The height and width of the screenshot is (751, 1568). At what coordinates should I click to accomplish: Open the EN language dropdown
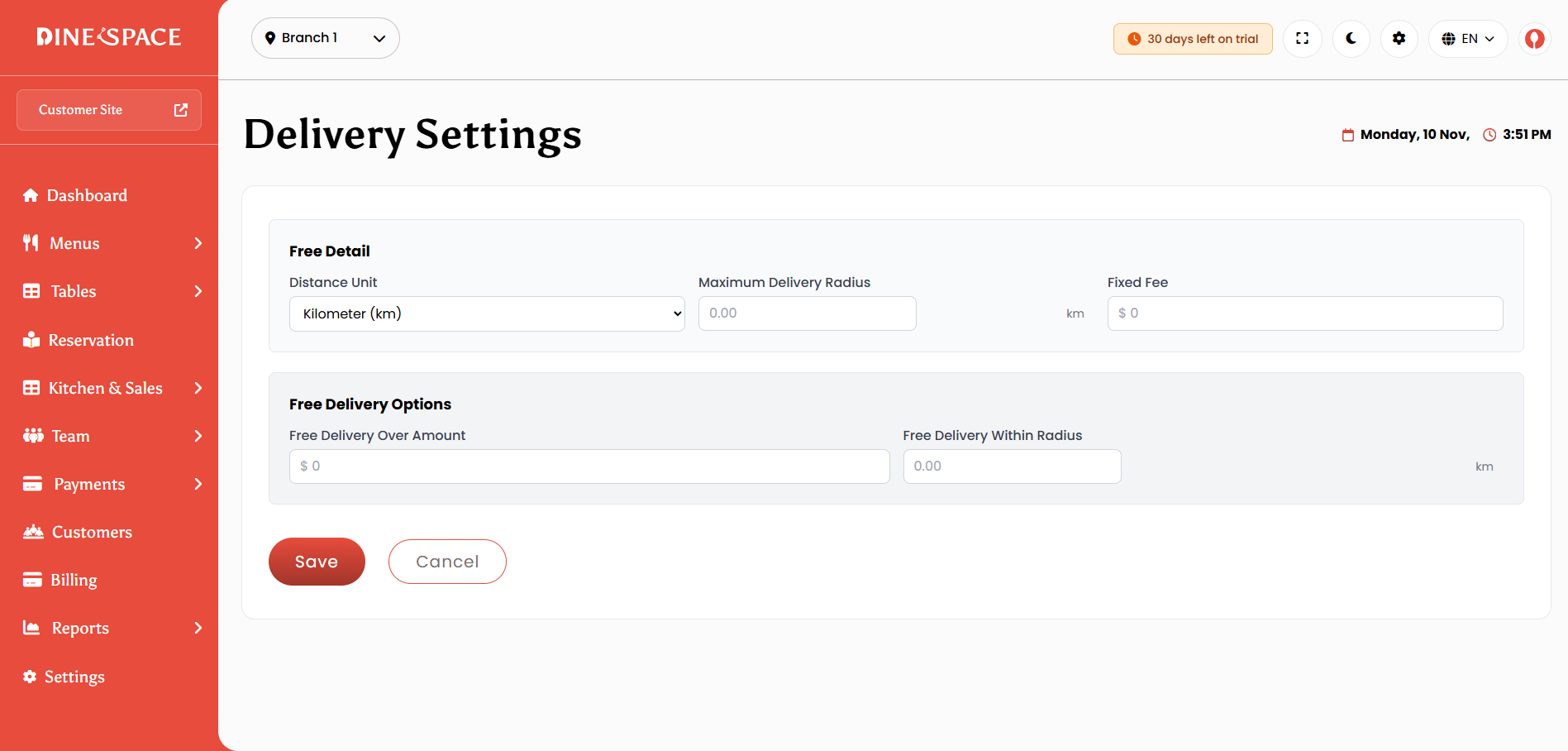click(x=1468, y=39)
